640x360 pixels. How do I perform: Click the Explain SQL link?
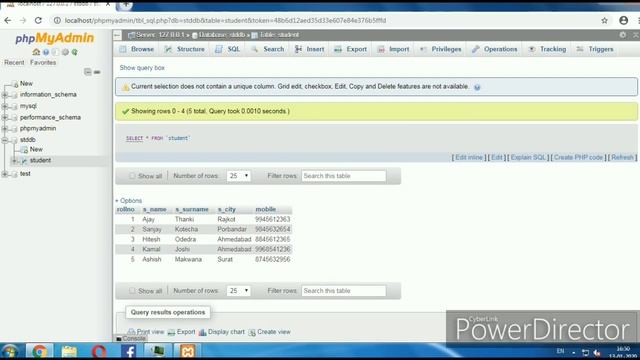pos(528,158)
